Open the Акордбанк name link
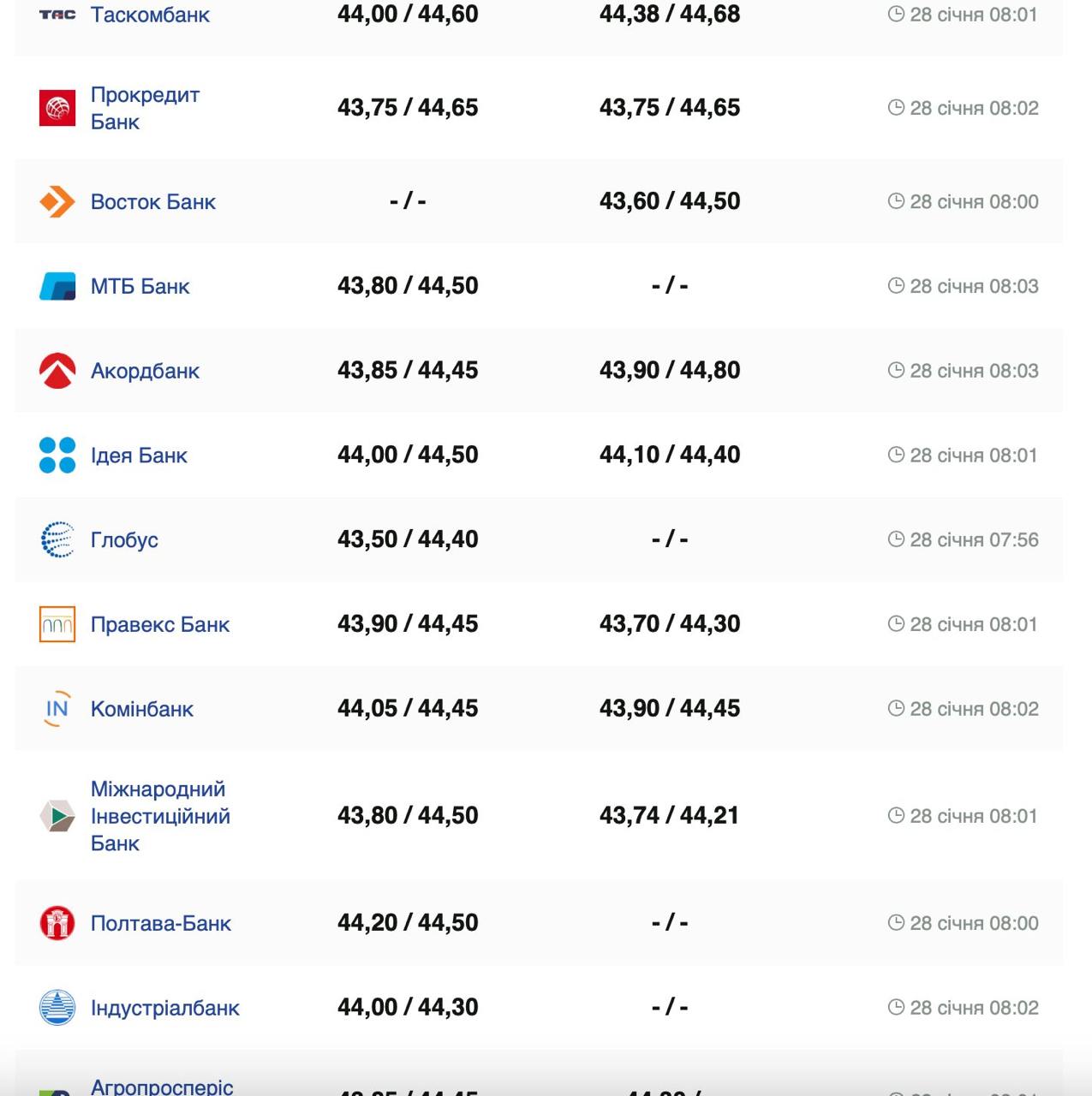This screenshot has height=1096, width=1092. coord(145,371)
